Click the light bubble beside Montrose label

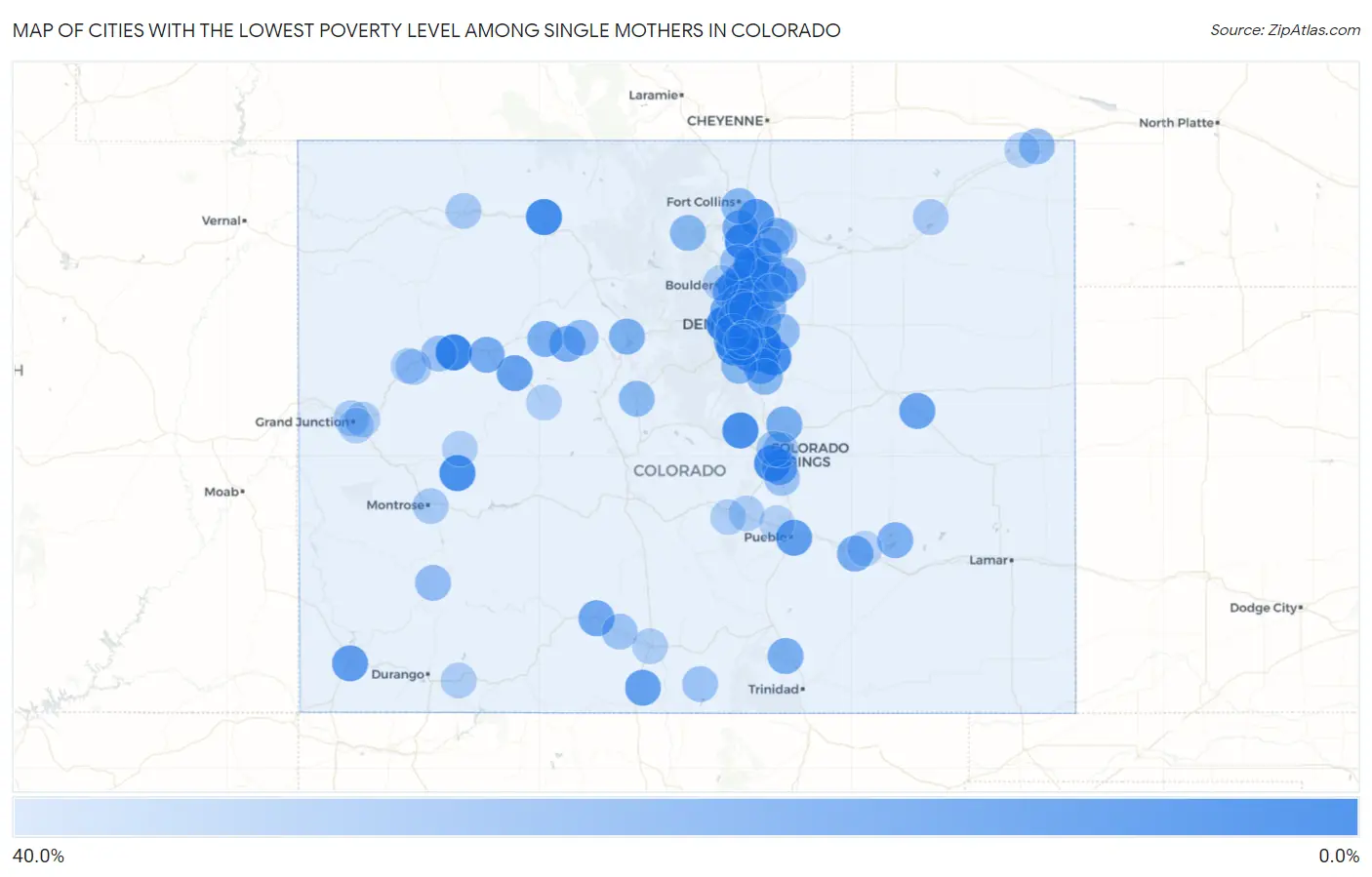(x=430, y=505)
